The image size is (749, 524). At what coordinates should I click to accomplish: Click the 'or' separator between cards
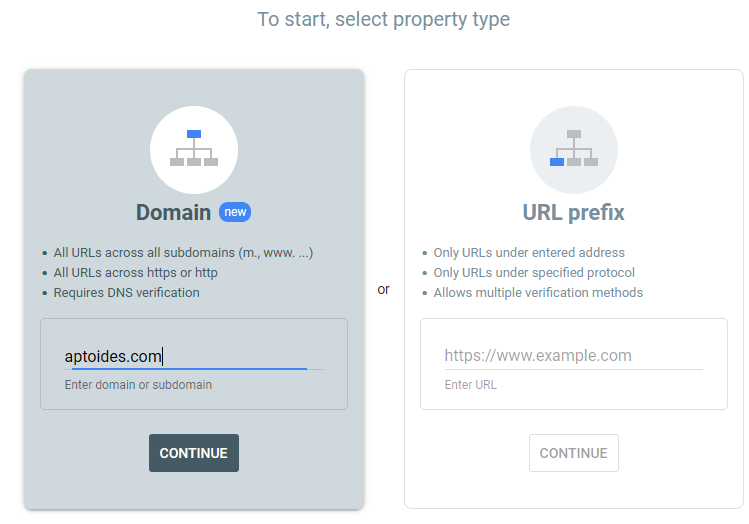tap(384, 290)
